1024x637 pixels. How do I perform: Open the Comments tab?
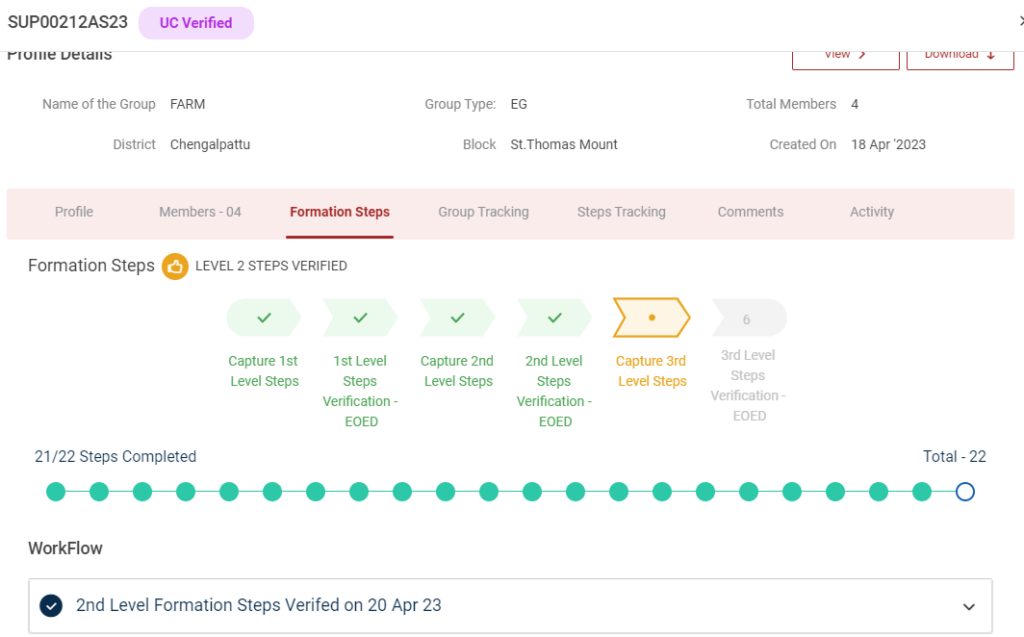point(750,212)
